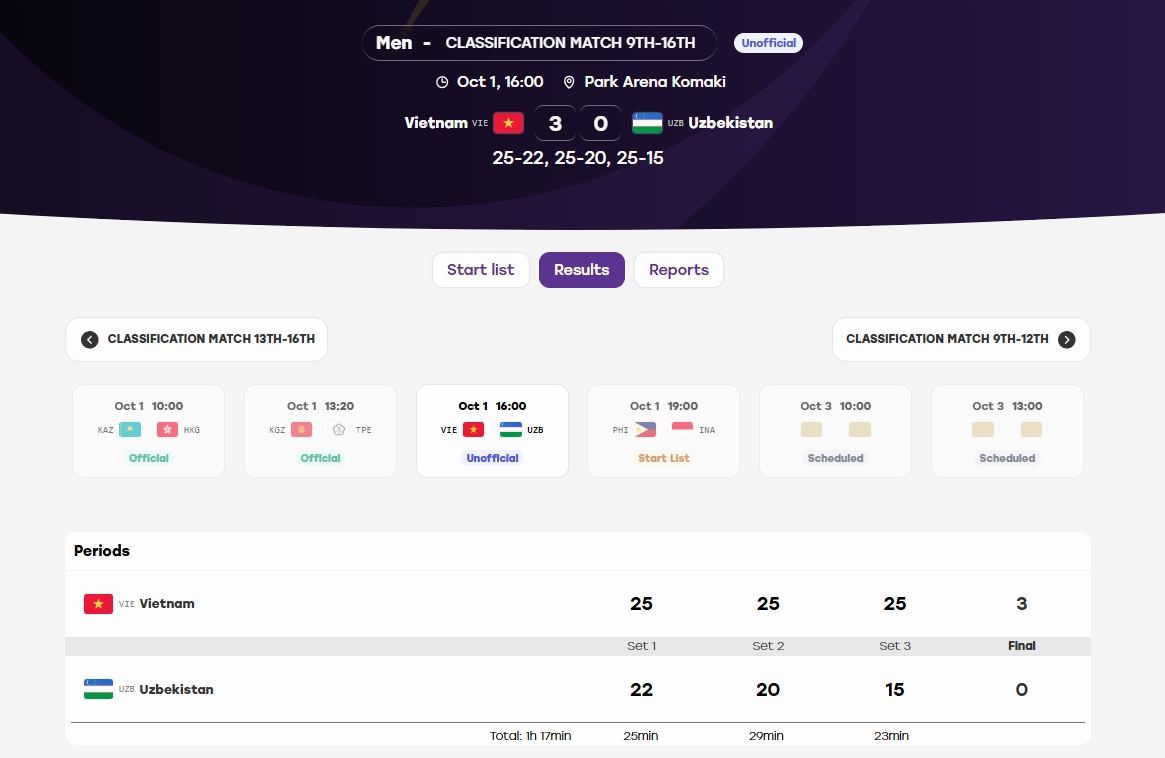
Task: Click the Start List status on PHI-INA card
Action: 663,458
